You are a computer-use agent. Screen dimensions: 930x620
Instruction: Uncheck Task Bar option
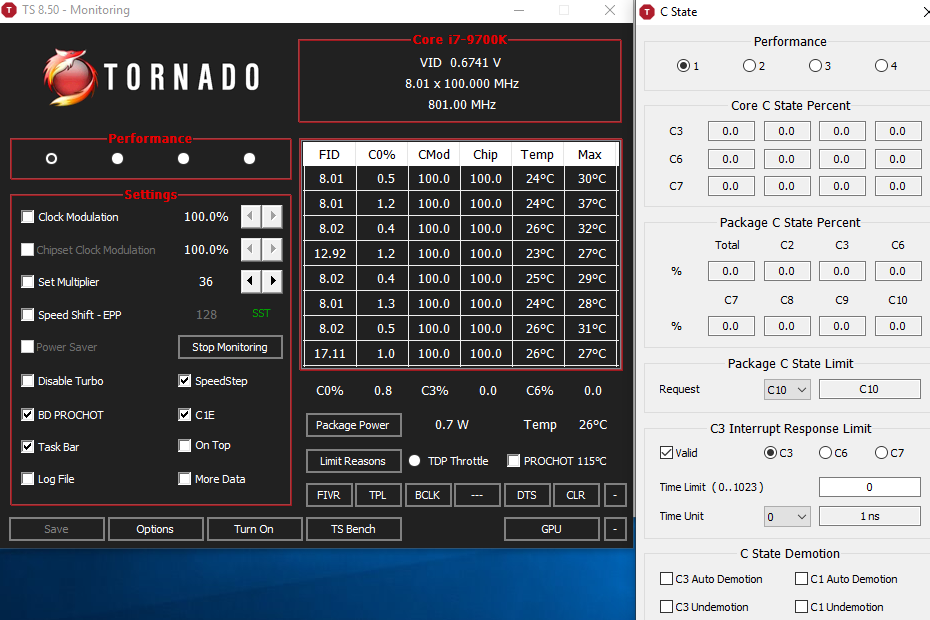point(27,446)
